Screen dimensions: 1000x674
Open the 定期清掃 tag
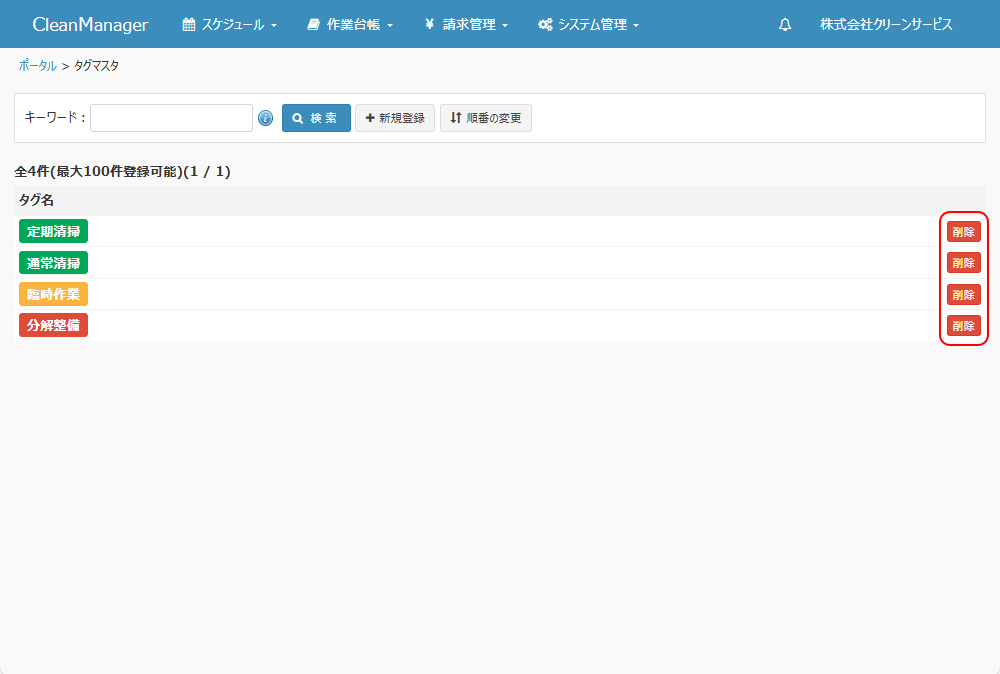[x=54, y=231]
